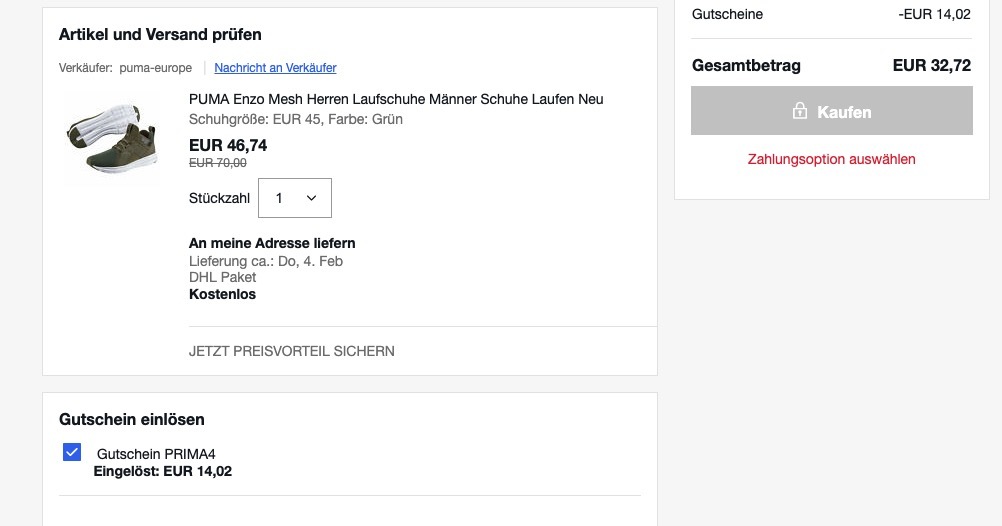The width and height of the screenshot is (1002, 526).
Task: Click the Gutscheine discount amount in summary
Action: 934,14
